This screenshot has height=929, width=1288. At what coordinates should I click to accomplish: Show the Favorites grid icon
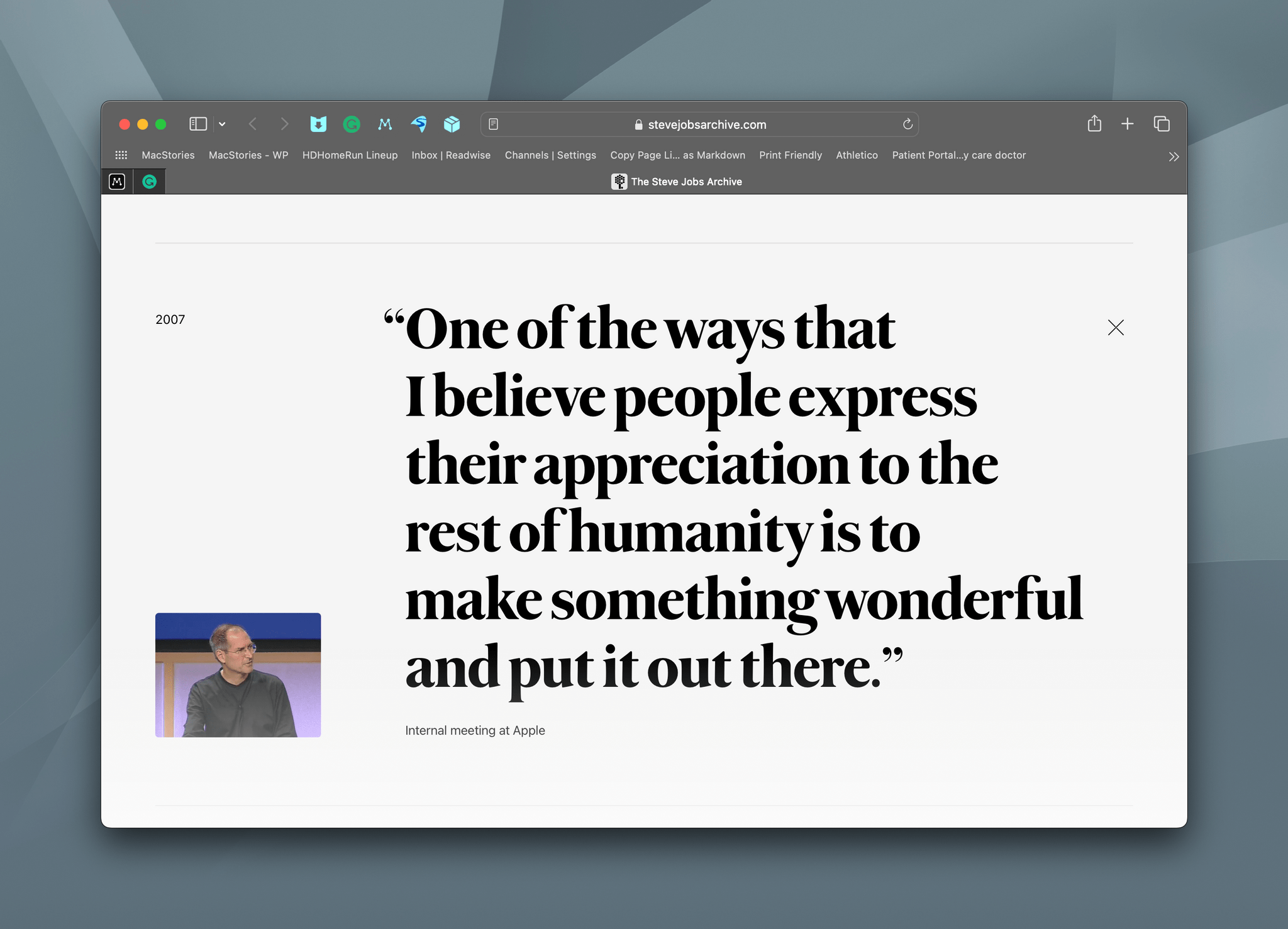coord(121,155)
